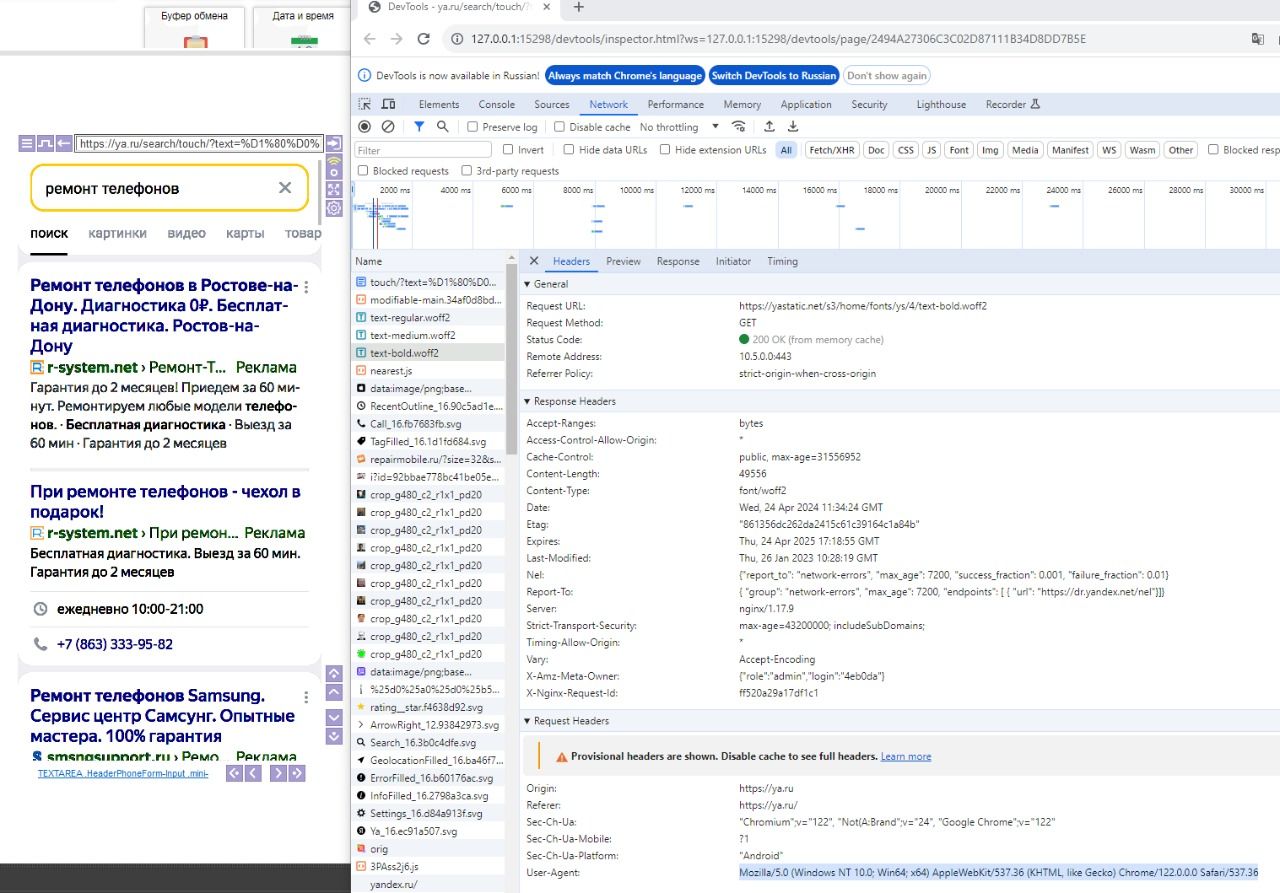Switch to the Console tab

click(x=496, y=104)
